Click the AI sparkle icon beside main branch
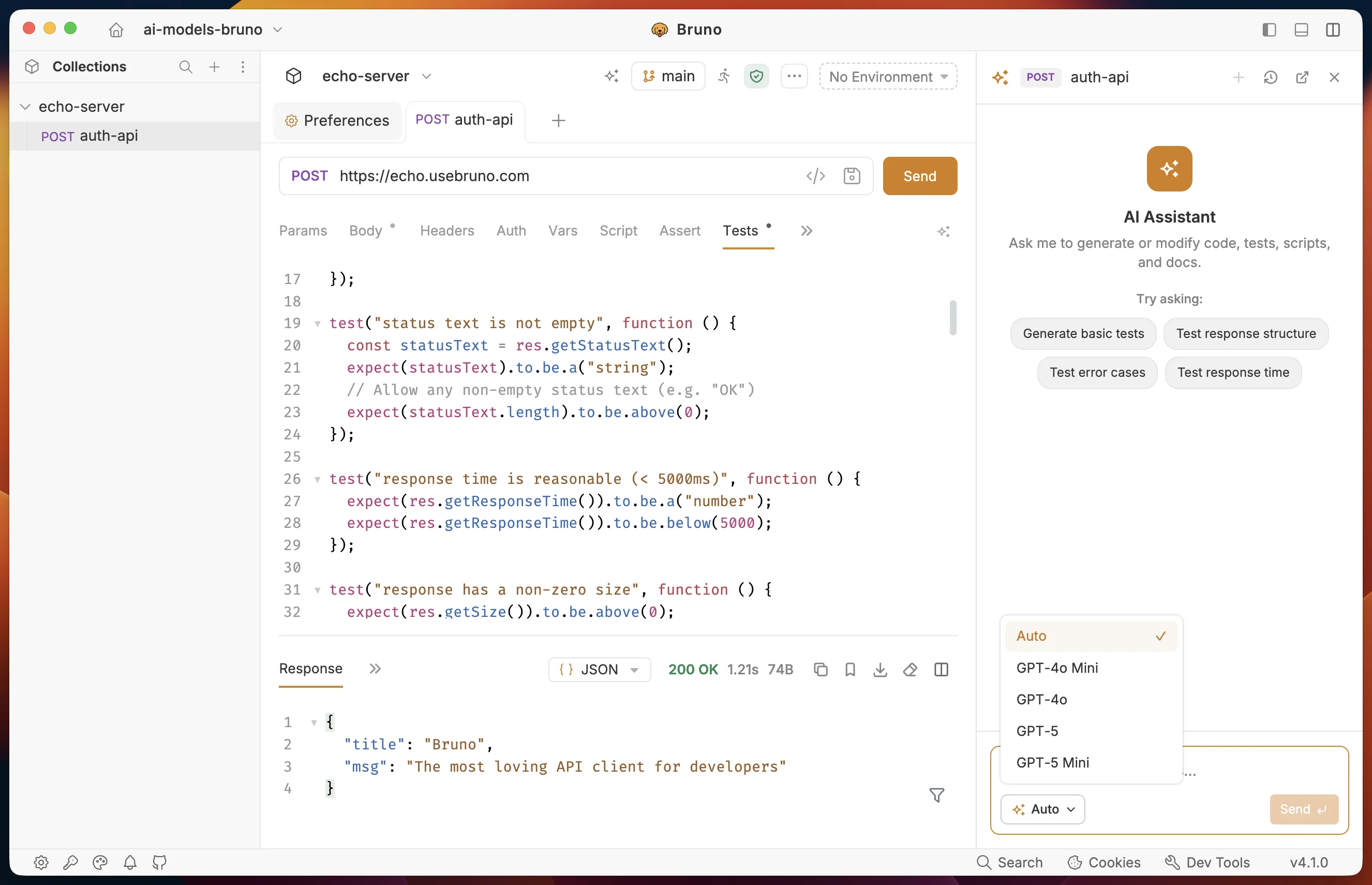Viewport: 1372px width, 885px height. click(x=612, y=76)
